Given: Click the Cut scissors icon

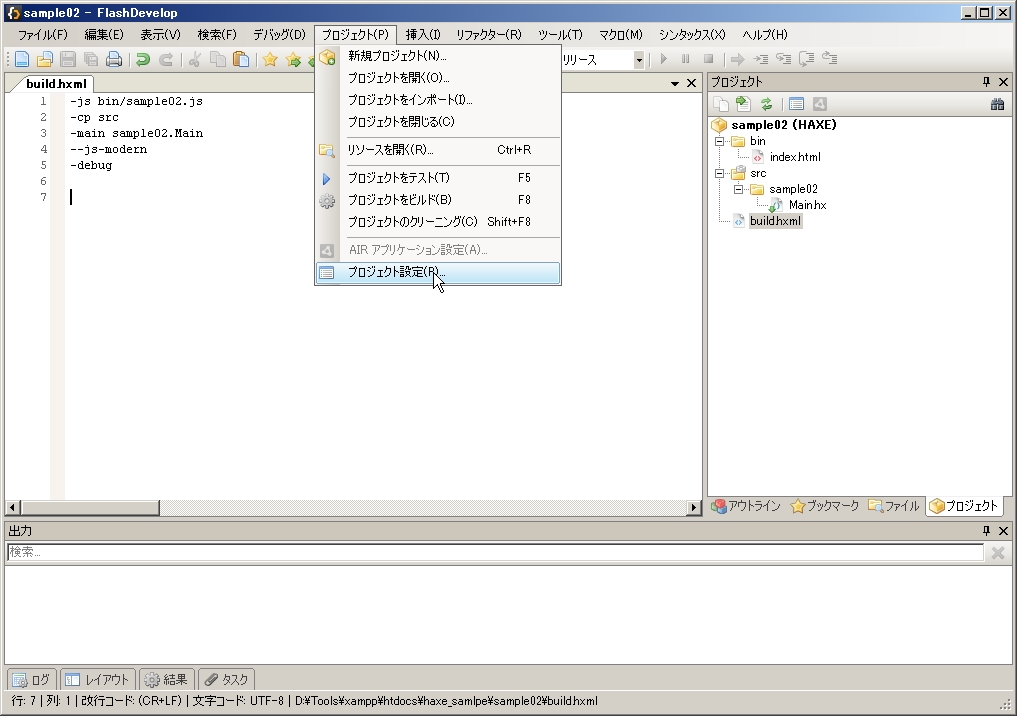Looking at the screenshot, I should (x=194, y=60).
